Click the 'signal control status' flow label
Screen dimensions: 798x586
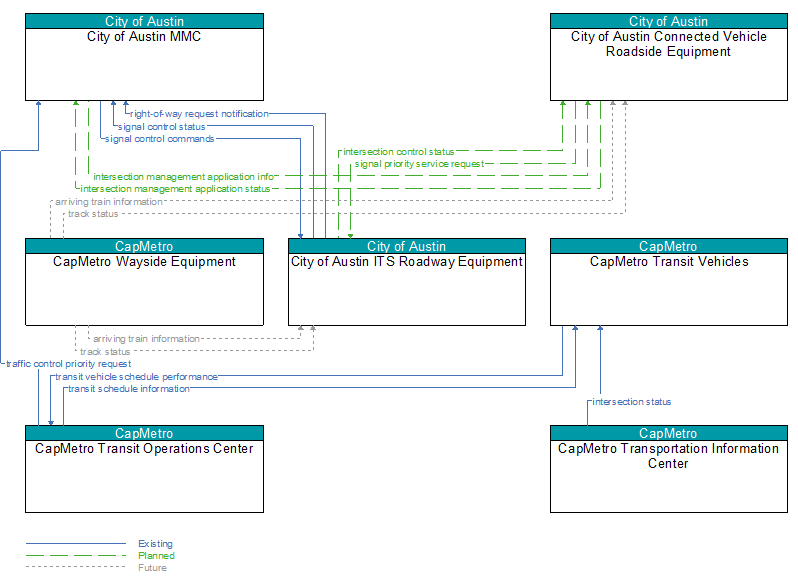(x=162, y=127)
